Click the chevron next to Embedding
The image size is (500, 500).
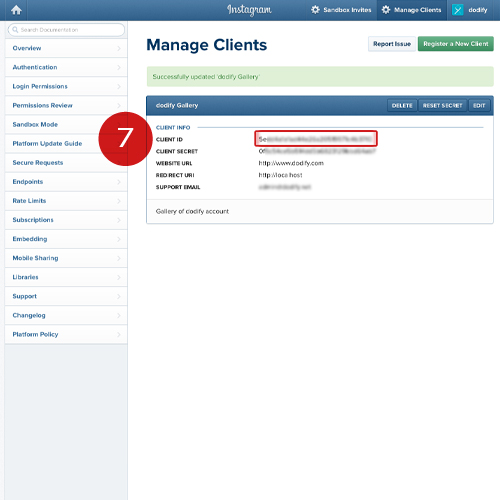coord(119,239)
